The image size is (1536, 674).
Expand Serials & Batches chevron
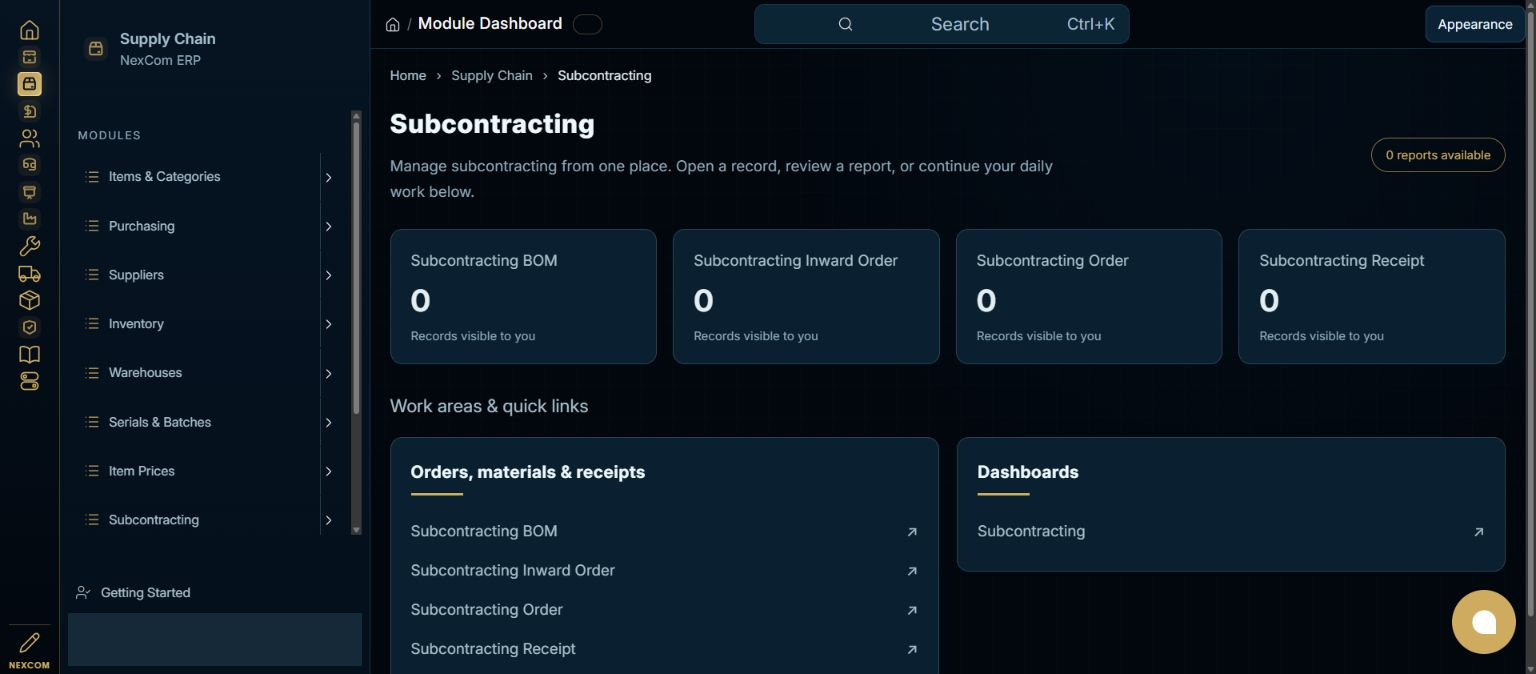[328, 422]
